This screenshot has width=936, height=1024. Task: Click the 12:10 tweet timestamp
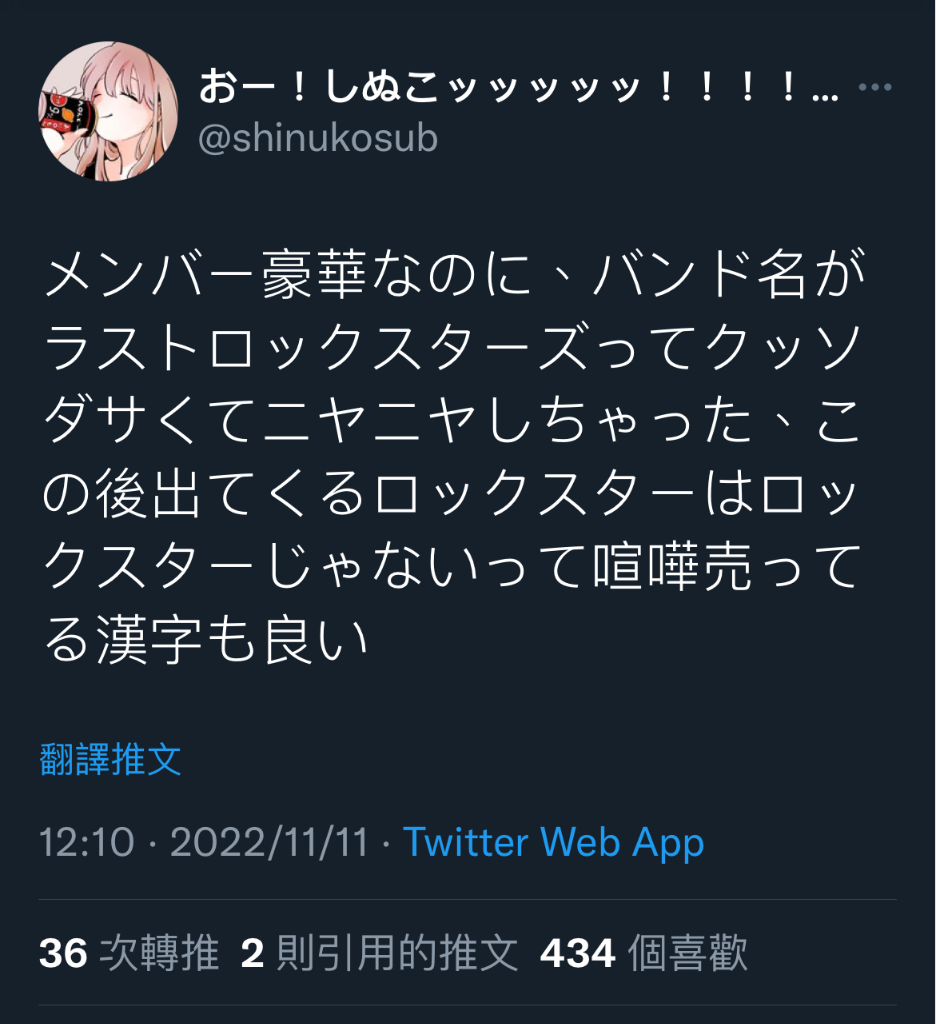(x=86, y=842)
